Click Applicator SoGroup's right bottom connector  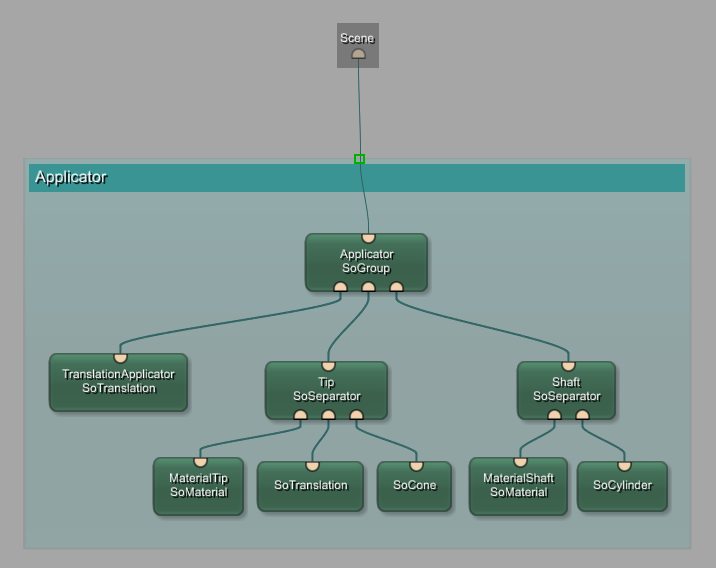click(396, 287)
